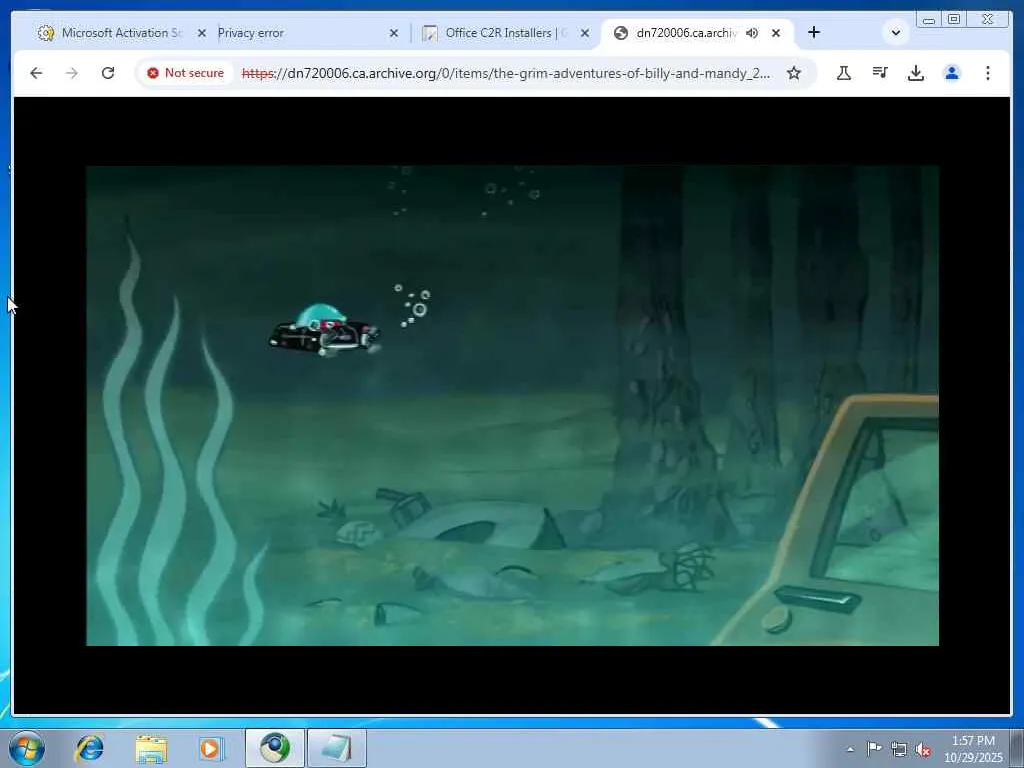Open the downloads icon in toolbar
The image size is (1024, 768).
(x=916, y=73)
